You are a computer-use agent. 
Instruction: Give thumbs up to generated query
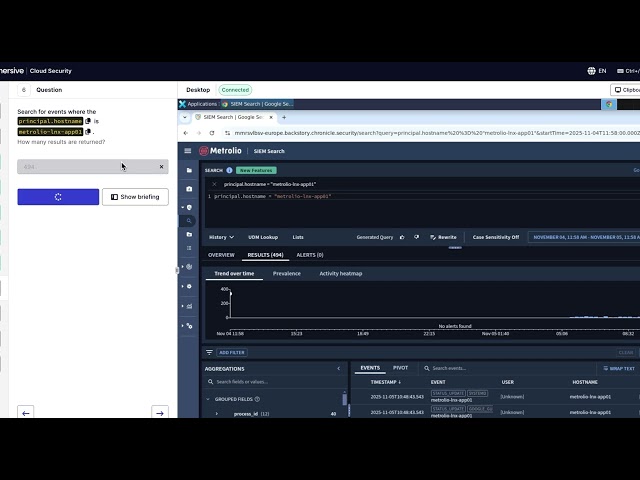[402, 237]
